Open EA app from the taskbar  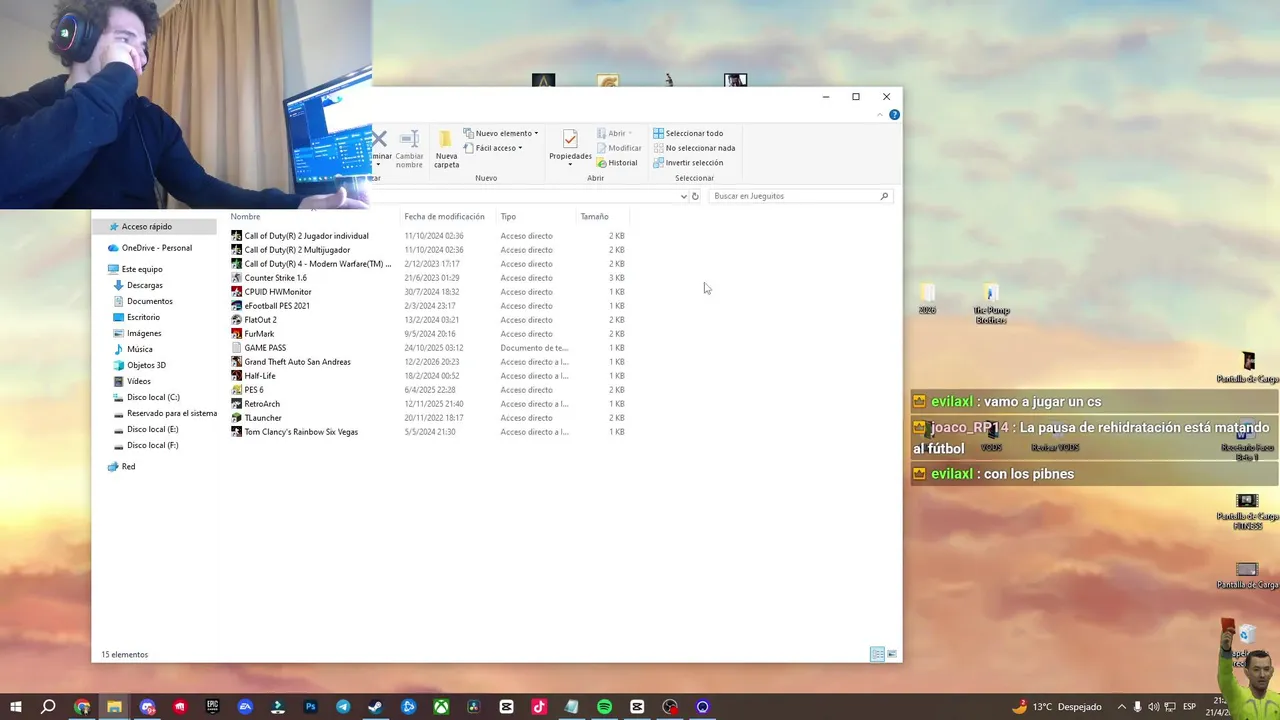point(245,707)
